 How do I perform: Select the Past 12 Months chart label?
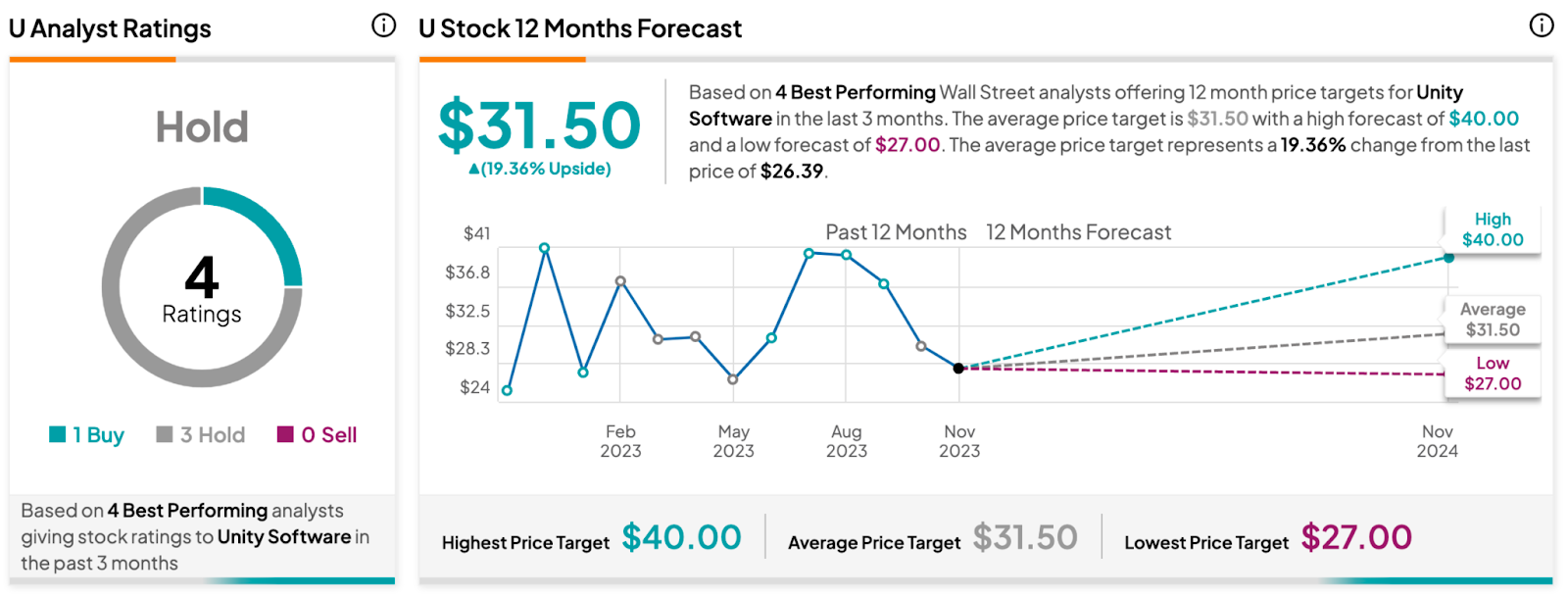[896, 232]
